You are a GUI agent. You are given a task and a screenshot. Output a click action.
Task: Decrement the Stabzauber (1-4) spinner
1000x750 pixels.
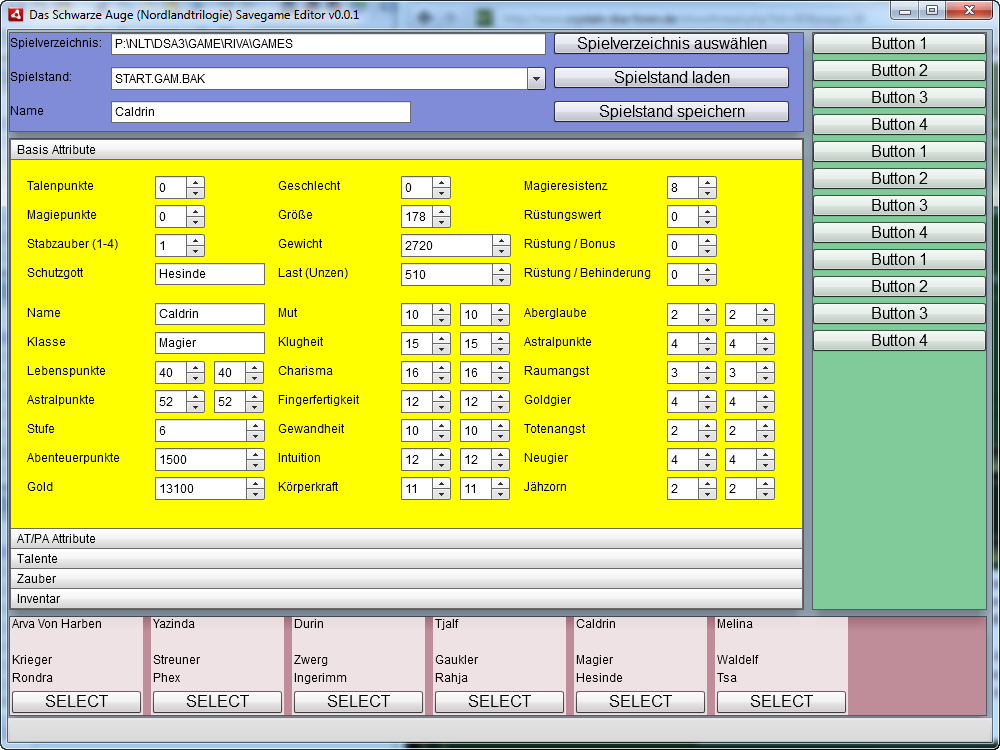point(196,251)
